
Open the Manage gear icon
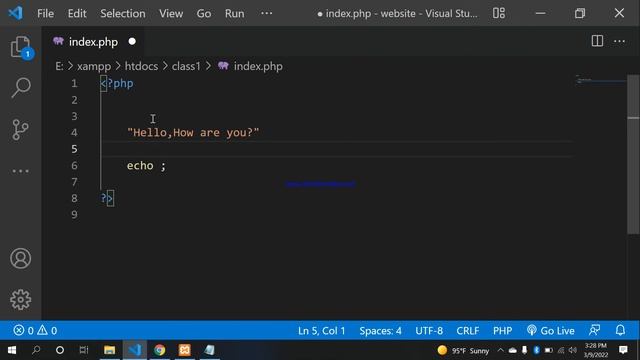coord(20,300)
